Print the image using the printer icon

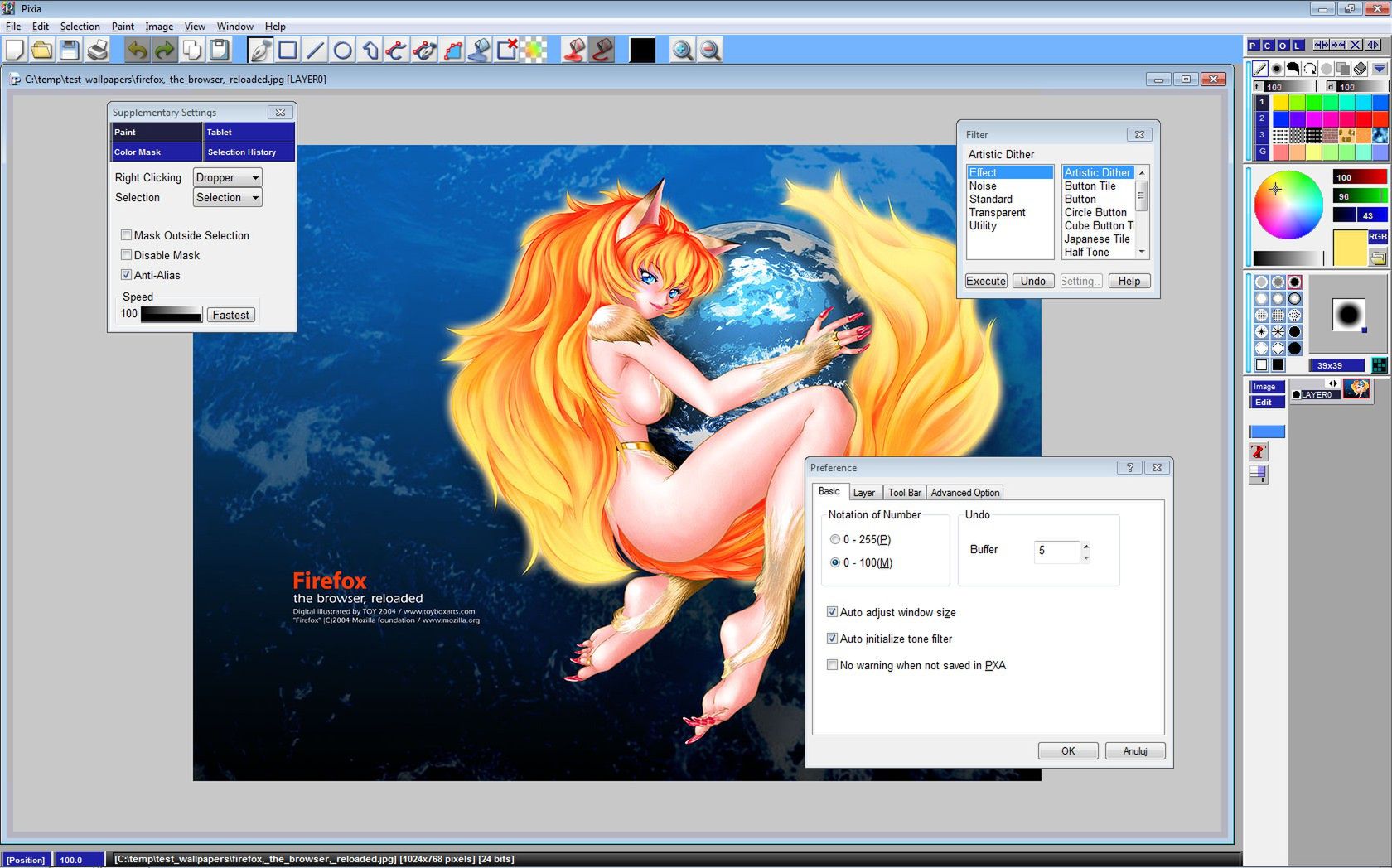pos(98,51)
